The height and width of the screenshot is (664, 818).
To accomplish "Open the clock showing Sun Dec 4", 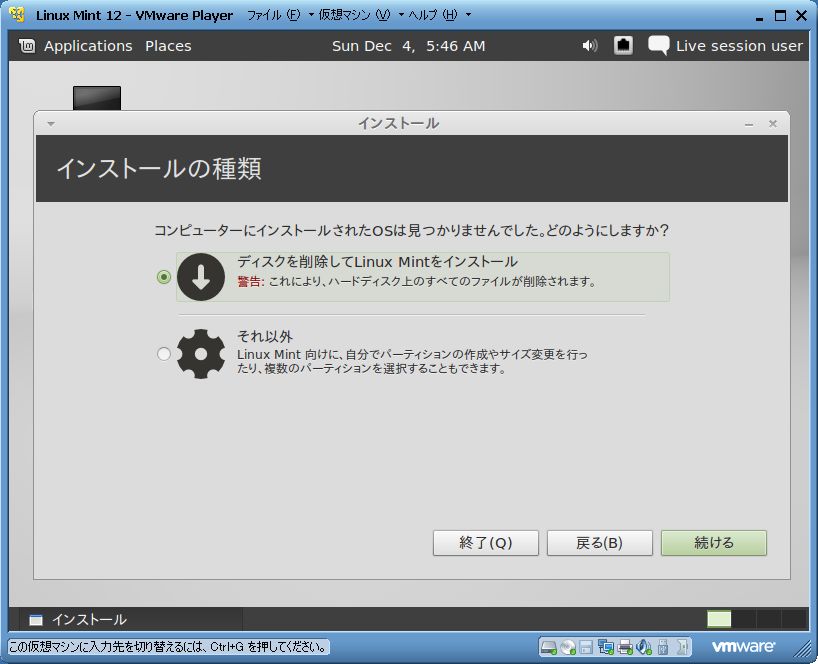I will pos(408,46).
